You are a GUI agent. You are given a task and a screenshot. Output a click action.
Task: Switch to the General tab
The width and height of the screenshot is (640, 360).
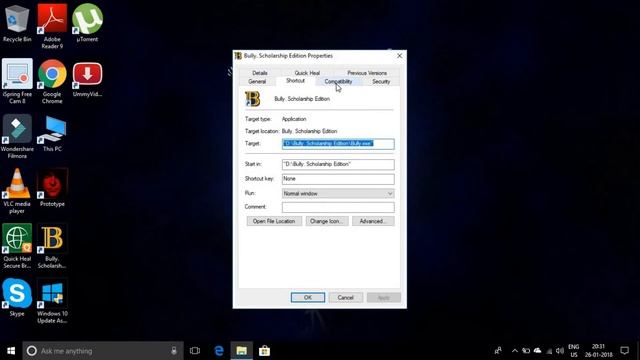point(257,81)
